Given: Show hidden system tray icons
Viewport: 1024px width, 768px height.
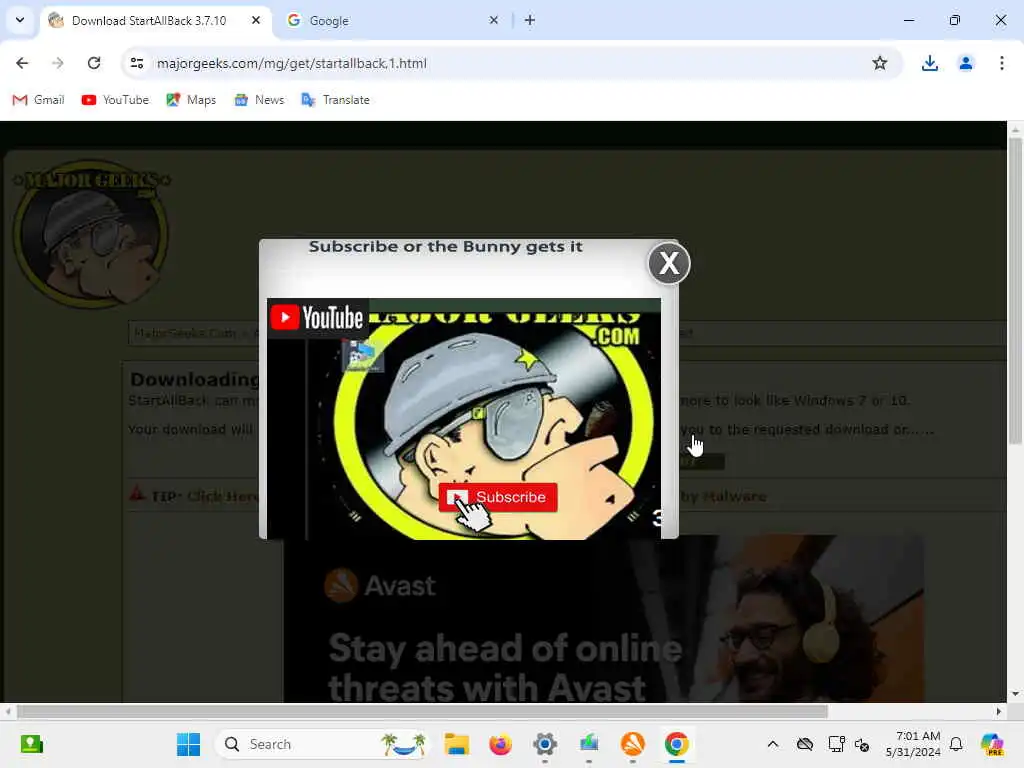Looking at the screenshot, I should point(773,744).
